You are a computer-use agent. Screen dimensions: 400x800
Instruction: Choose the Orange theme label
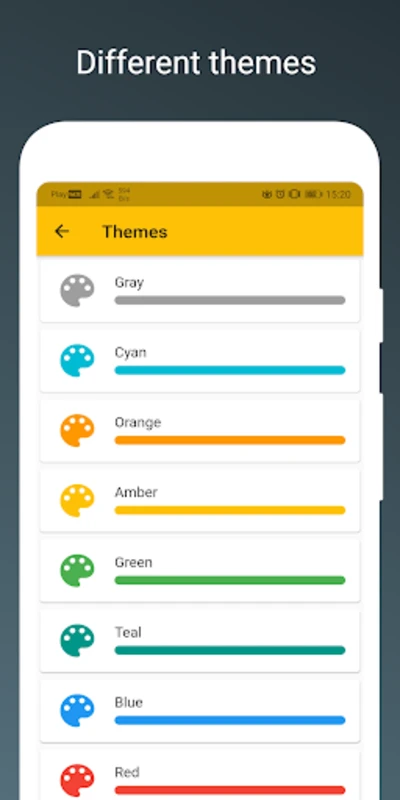pos(138,422)
